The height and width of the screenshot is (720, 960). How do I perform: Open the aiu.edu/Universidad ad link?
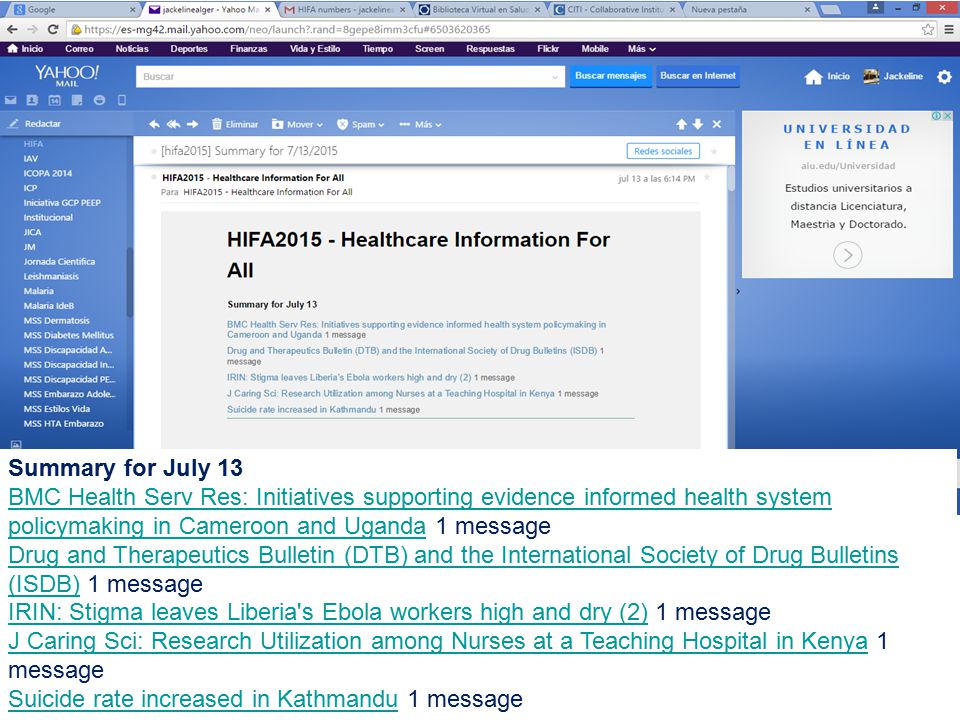(848, 166)
